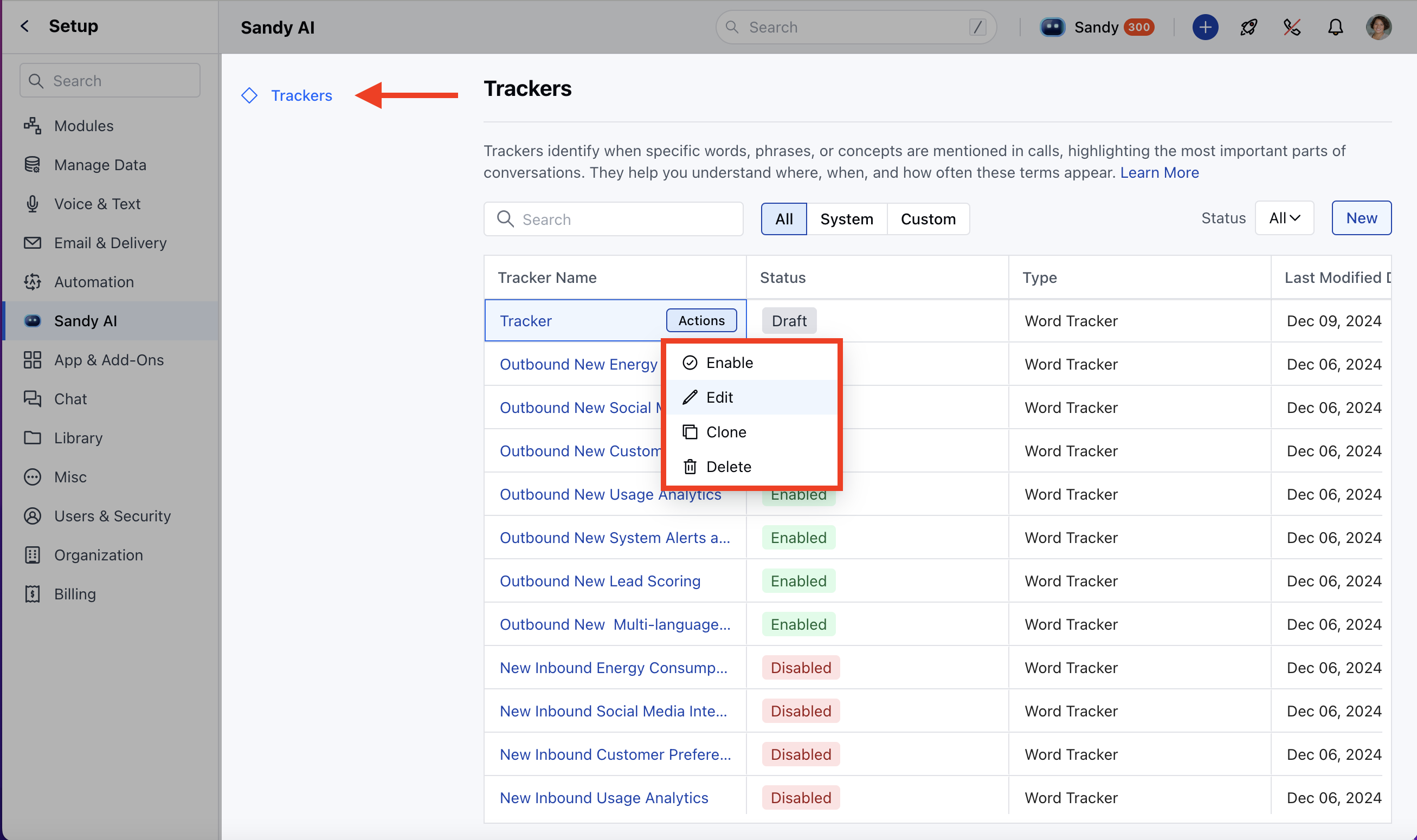The width and height of the screenshot is (1417, 840).
Task: Open Actions dropdown for Tracker row
Action: click(x=701, y=320)
